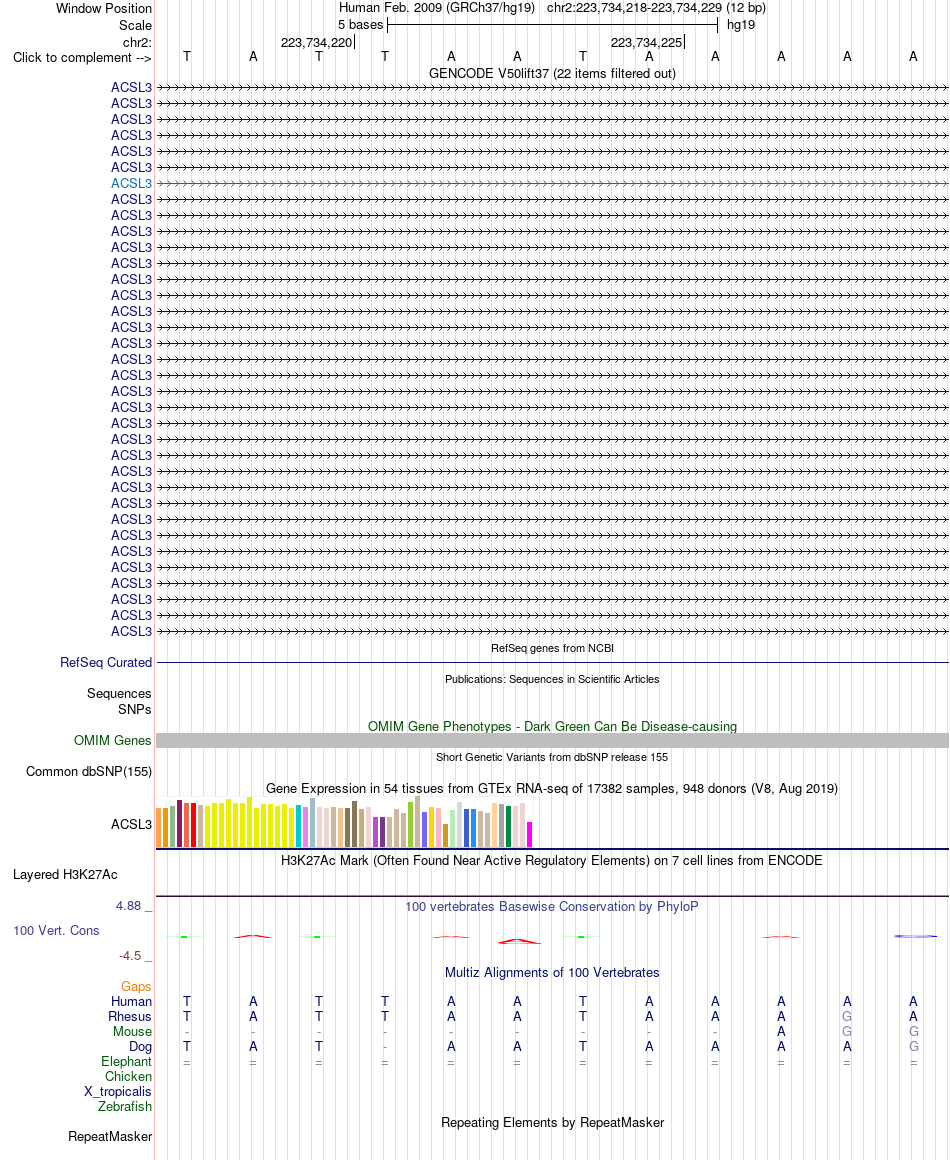950x1160 pixels.
Task: Click the magenta last bar in GTEx chart
Action: [529, 834]
